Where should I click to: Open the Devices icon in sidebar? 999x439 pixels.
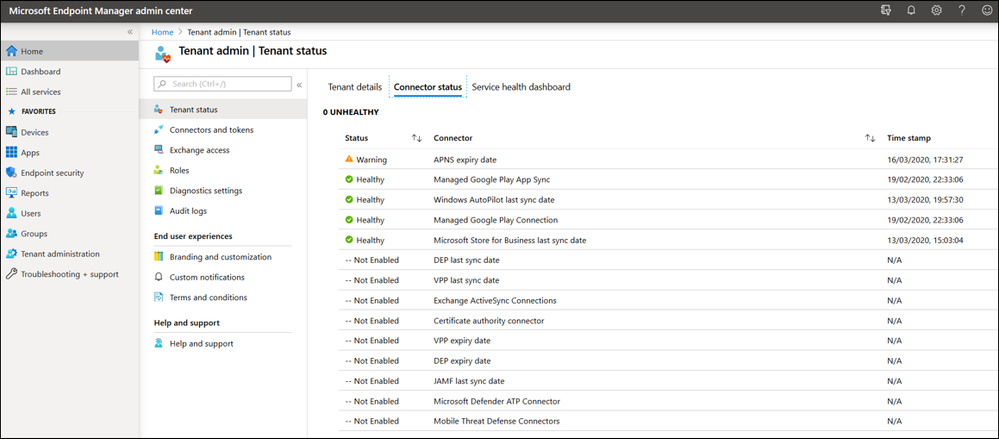pyautogui.click(x=11, y=133)
